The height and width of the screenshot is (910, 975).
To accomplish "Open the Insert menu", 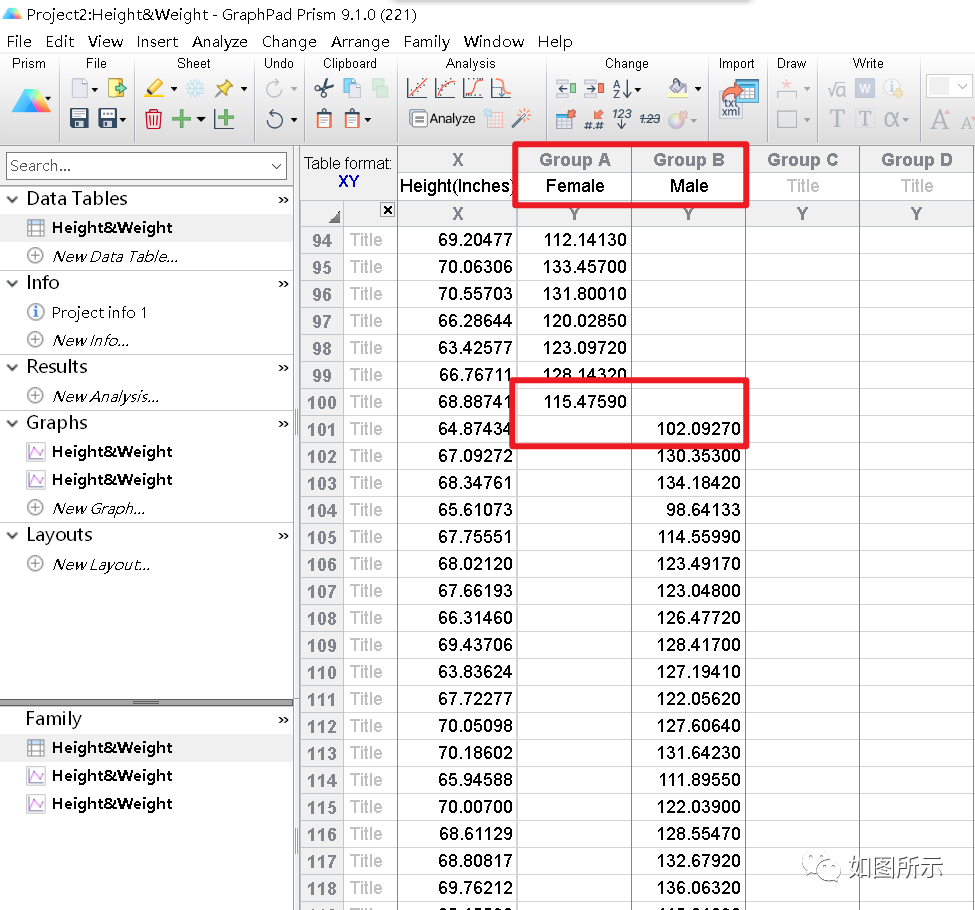I will point(157,42).
